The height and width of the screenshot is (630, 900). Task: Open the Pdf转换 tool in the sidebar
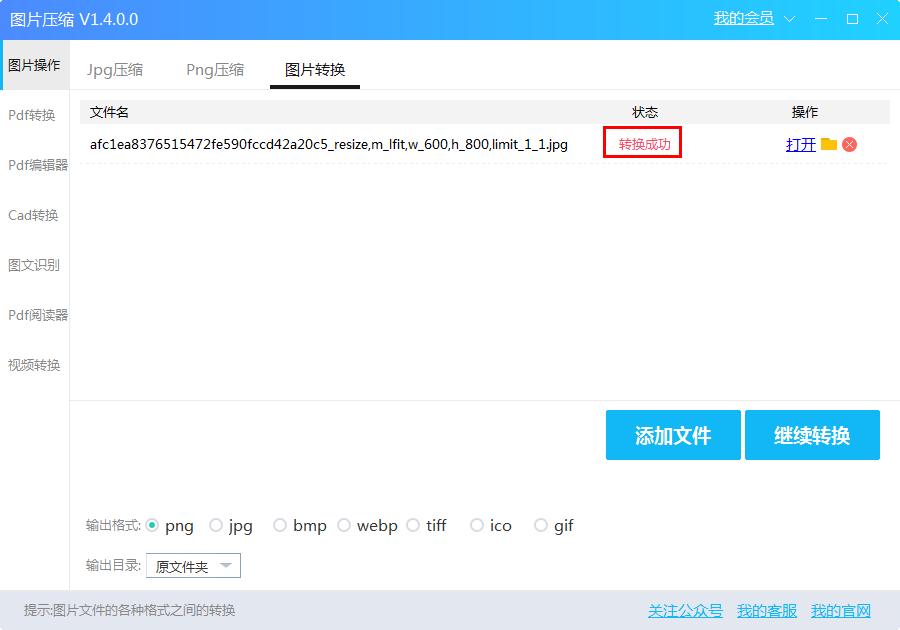click(x=33, y=115)
